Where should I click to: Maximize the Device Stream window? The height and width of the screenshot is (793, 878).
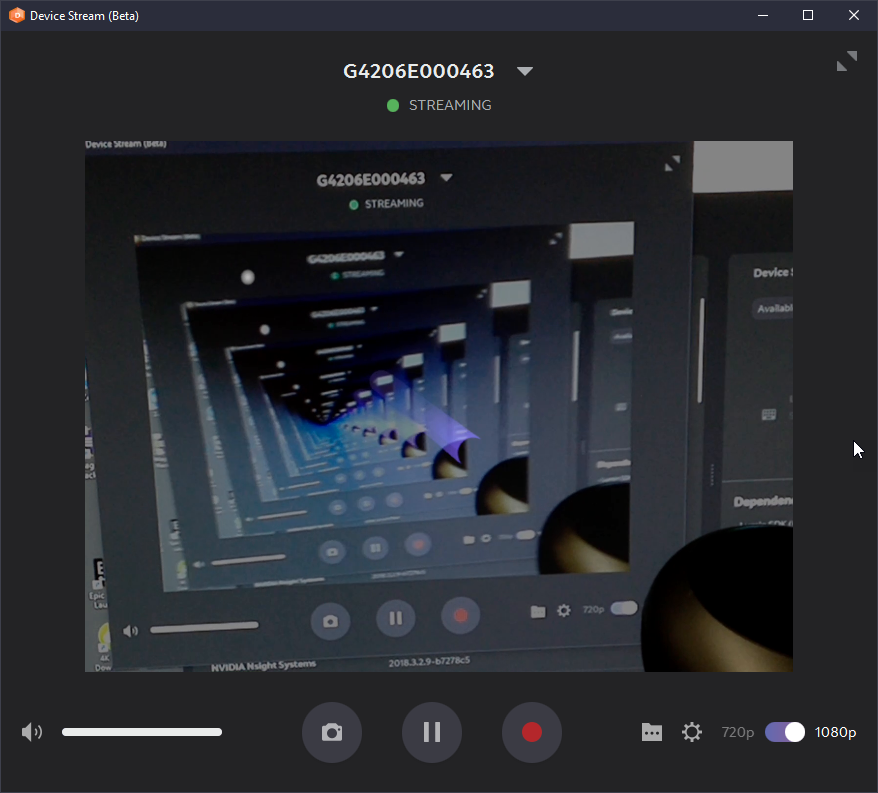(x=807, y=15)
